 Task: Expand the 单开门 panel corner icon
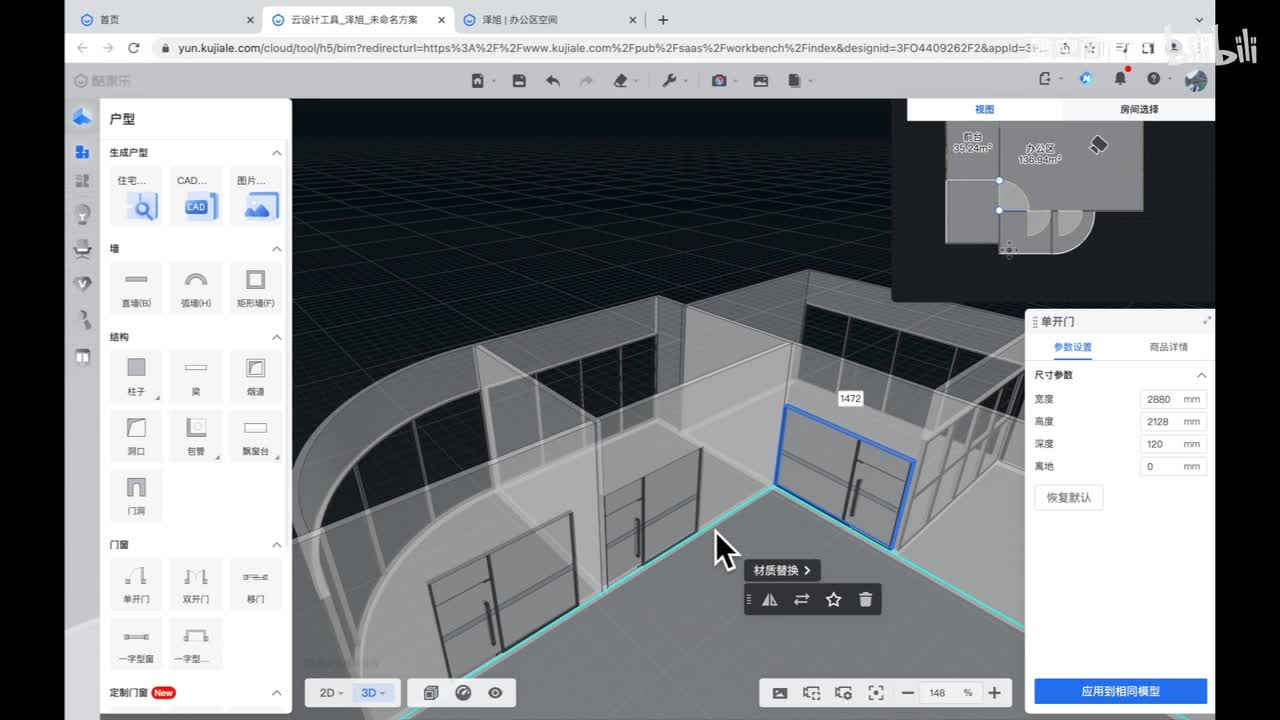pyautogui.click(x=1207, y=320)
